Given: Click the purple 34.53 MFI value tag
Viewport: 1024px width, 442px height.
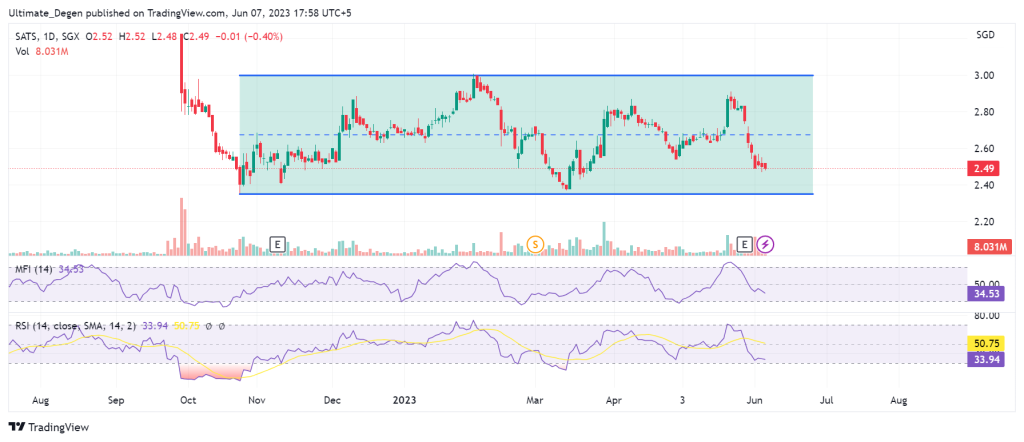Looking at the screenshot, I should (986, 294).
